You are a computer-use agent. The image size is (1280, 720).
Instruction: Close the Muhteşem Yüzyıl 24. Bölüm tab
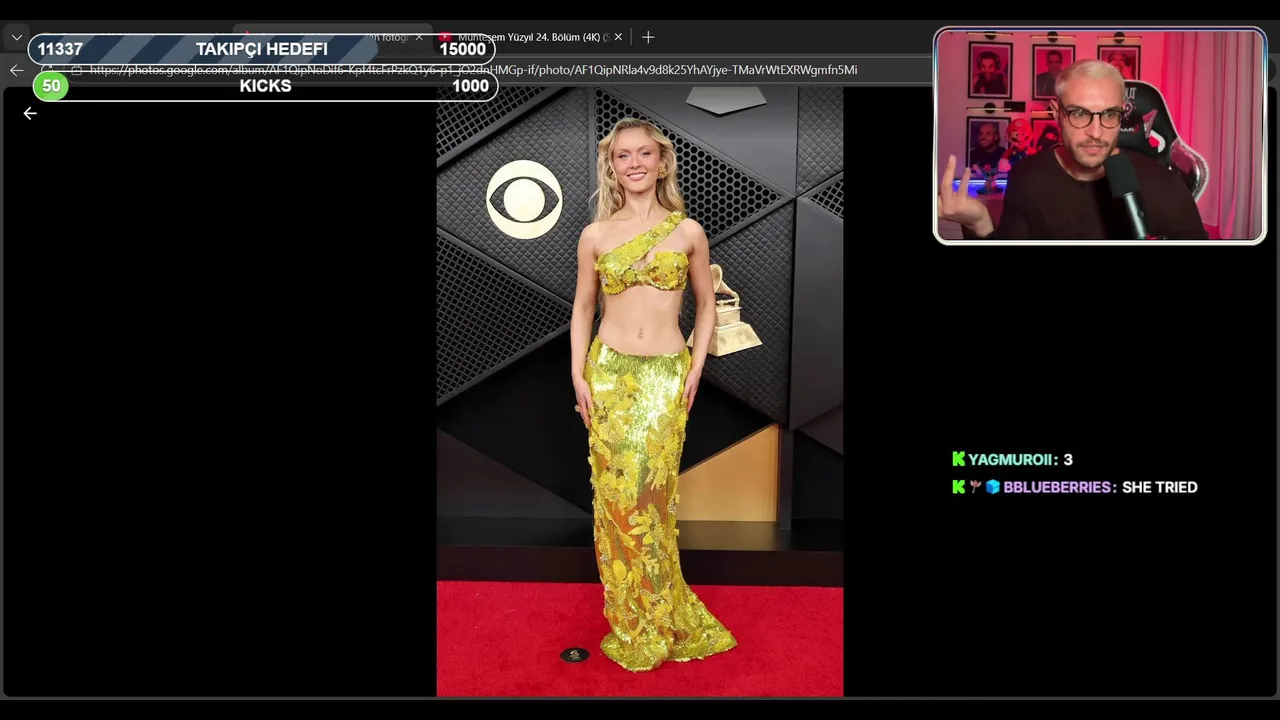pyautogui.click(x=618, y=37)
